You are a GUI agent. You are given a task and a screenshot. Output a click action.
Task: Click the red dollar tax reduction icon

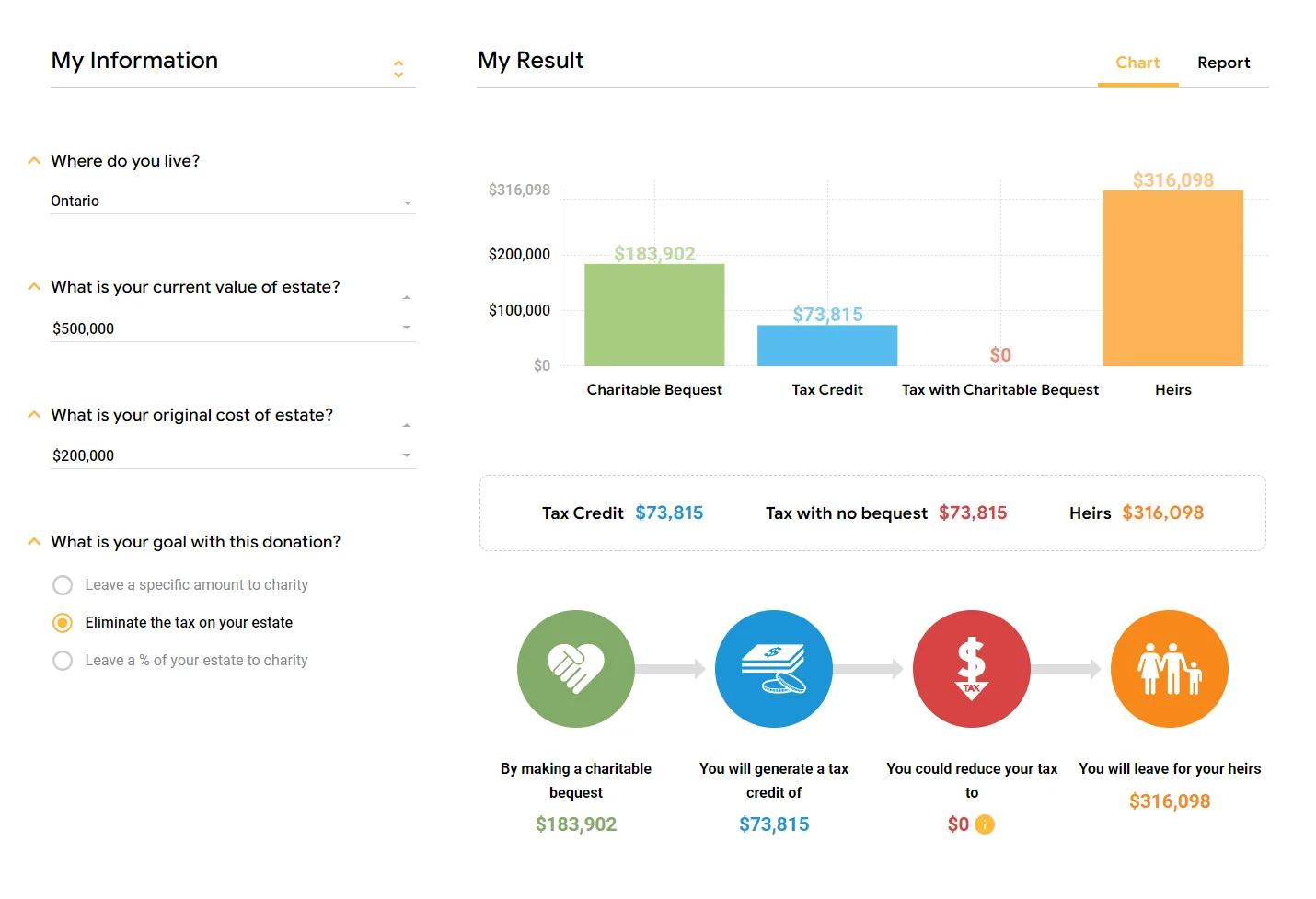click(x=972, y=669)
